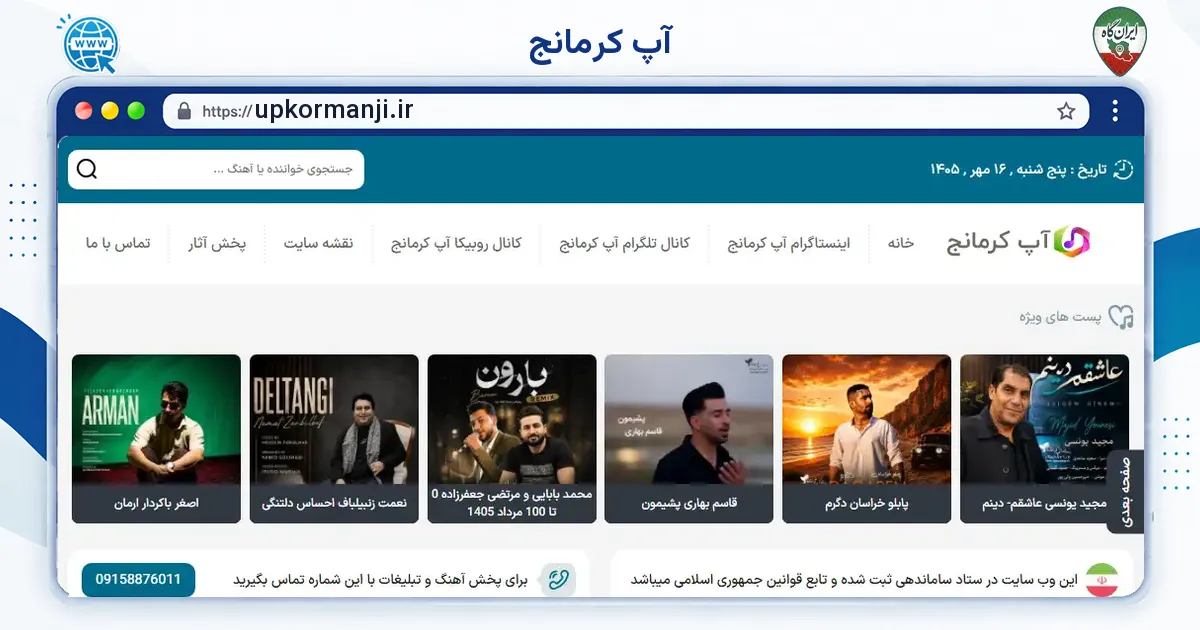Click the مجید یونسی عاشقم- دینم title
Viewport: 1200px width, 630px height.
coord(1045,503)
